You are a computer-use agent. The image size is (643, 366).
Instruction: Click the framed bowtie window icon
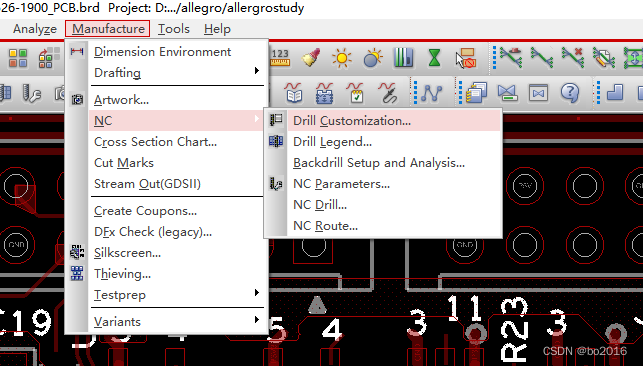point(538,93)
